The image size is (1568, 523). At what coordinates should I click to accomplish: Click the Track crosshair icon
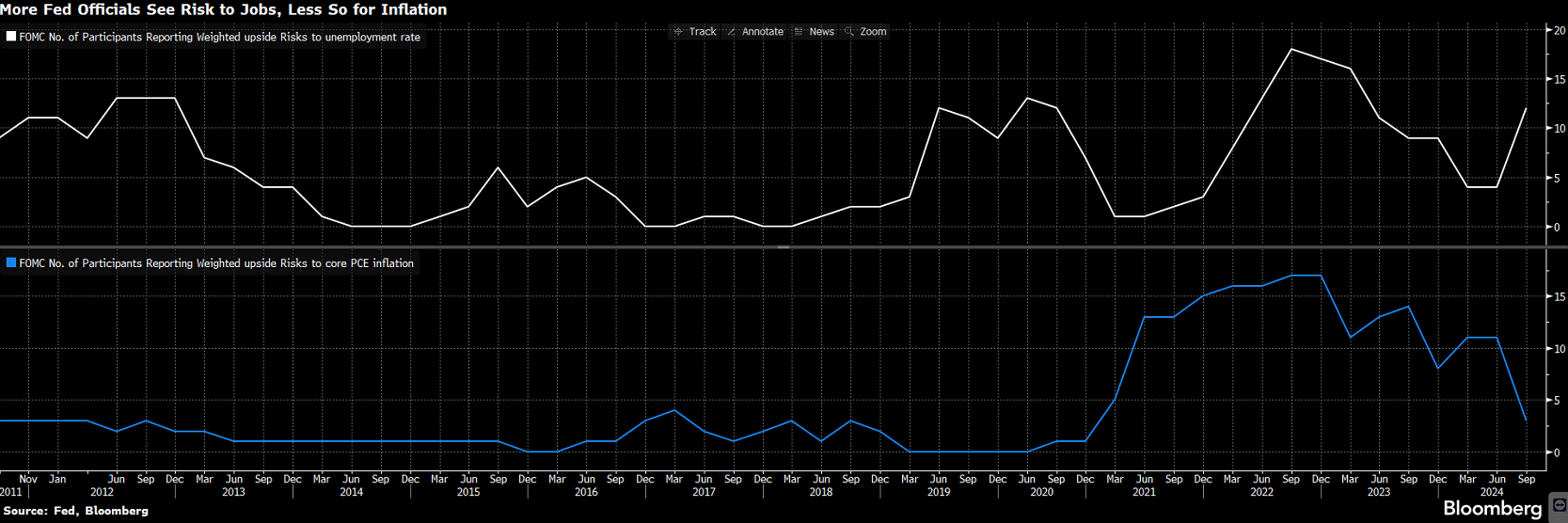point(677,32)
